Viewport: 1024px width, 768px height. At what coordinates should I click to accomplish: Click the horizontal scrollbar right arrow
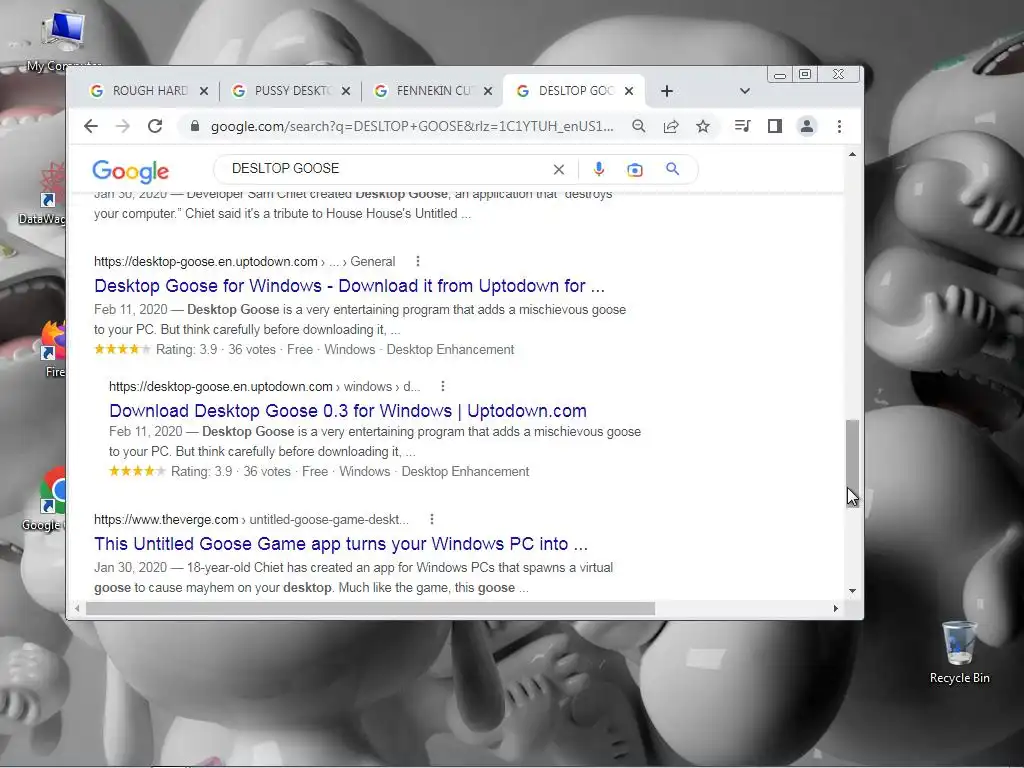tap(835, 608)
